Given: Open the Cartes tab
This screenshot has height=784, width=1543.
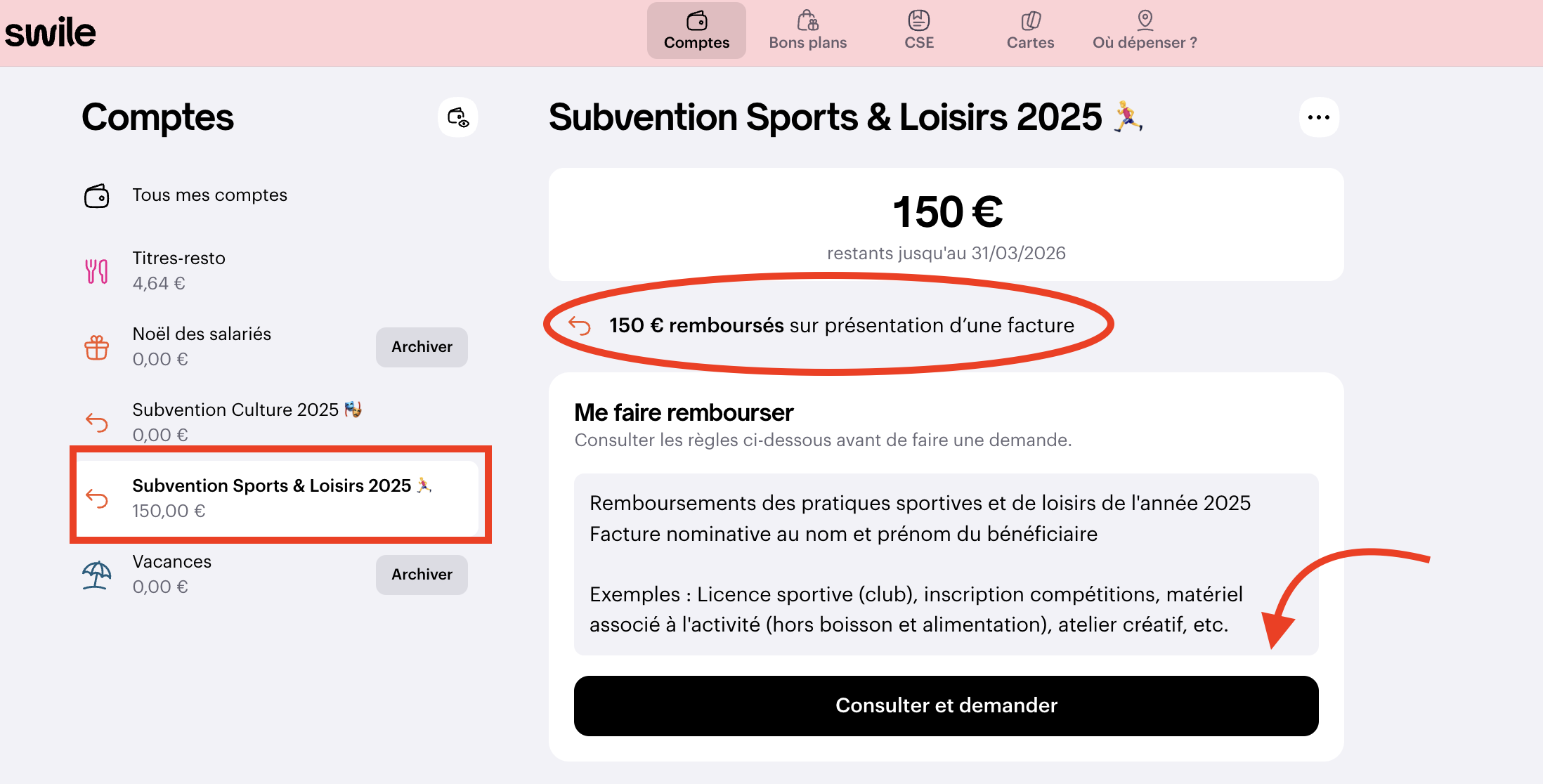Looking at the screenshot, I should [x=1030, y=31].
